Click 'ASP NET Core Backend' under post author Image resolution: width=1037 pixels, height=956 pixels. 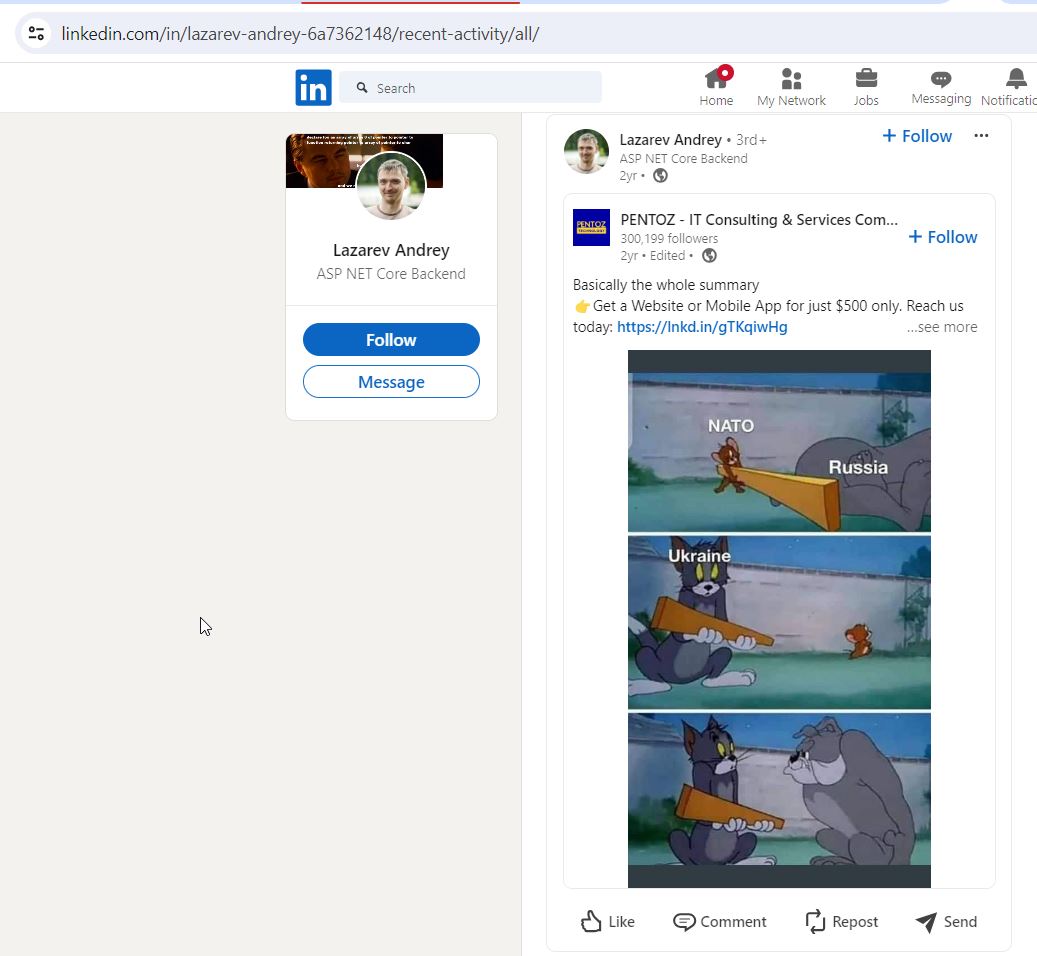click(683, 159)
